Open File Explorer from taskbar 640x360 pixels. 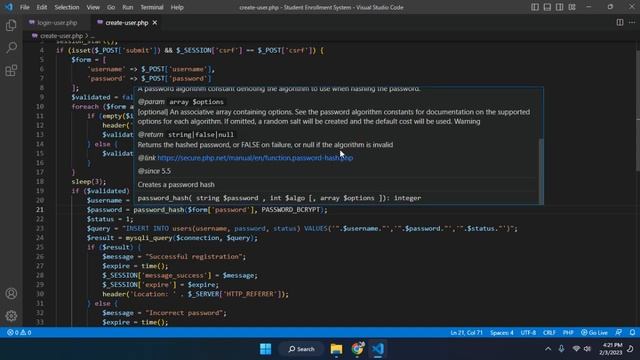[336, 349]
